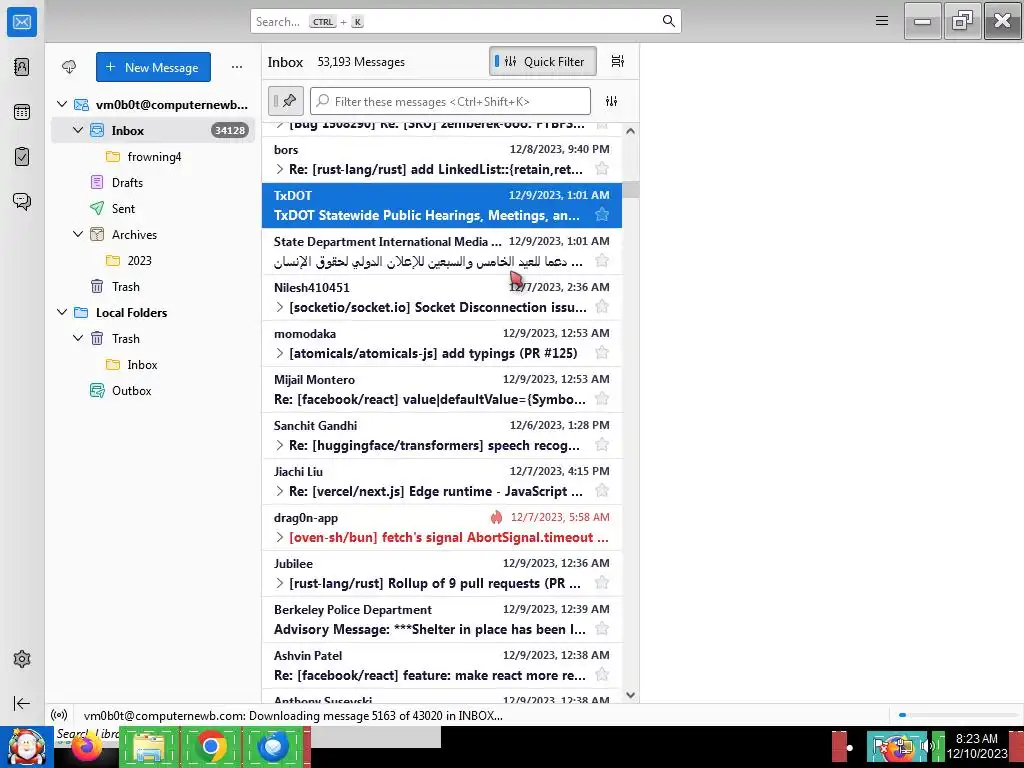Open the Drafts folder
Image resolution: width=1024 pixels, height=768 pixels.
[153, 183]
